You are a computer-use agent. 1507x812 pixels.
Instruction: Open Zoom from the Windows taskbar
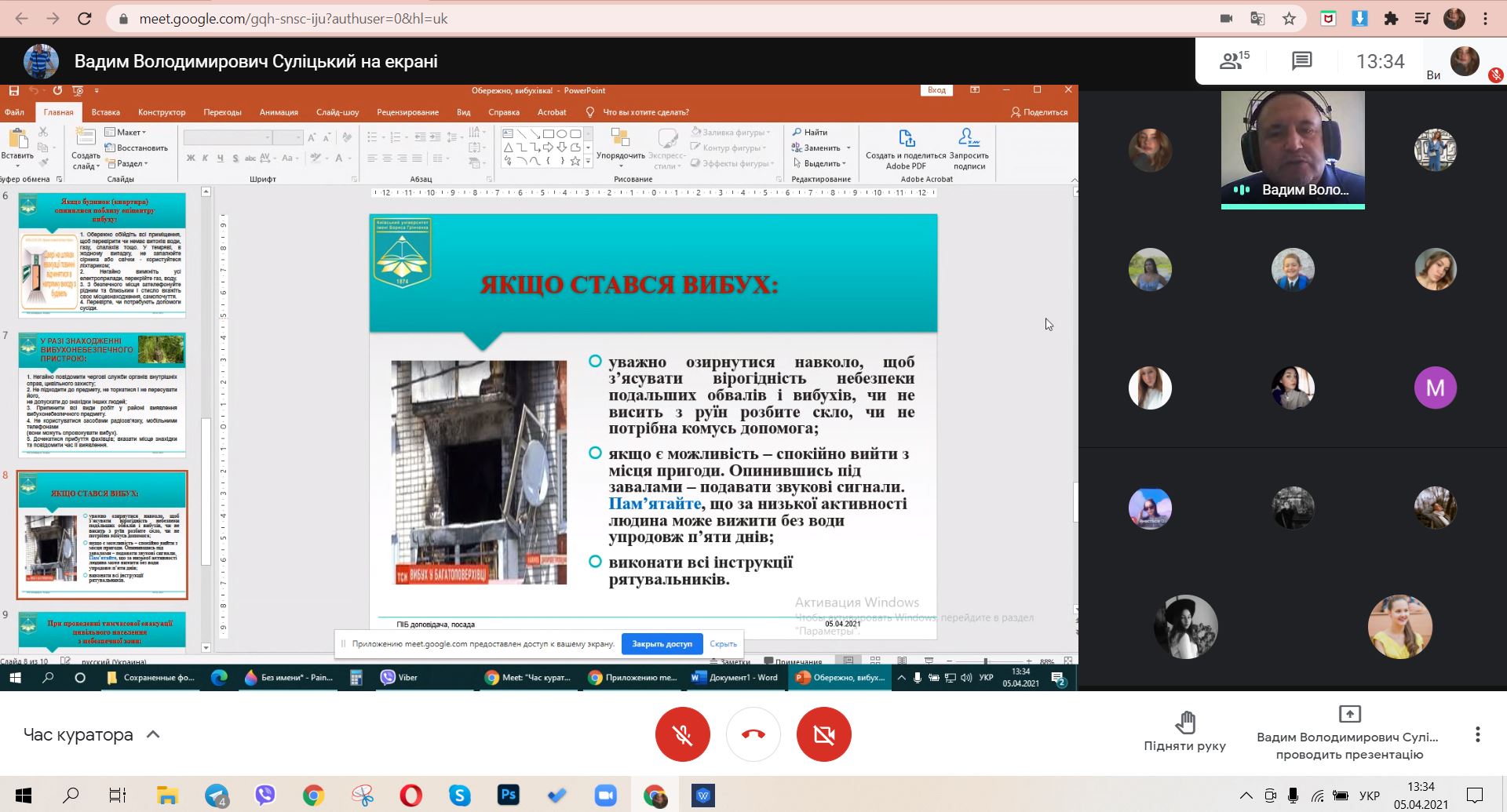coord(605,796)
